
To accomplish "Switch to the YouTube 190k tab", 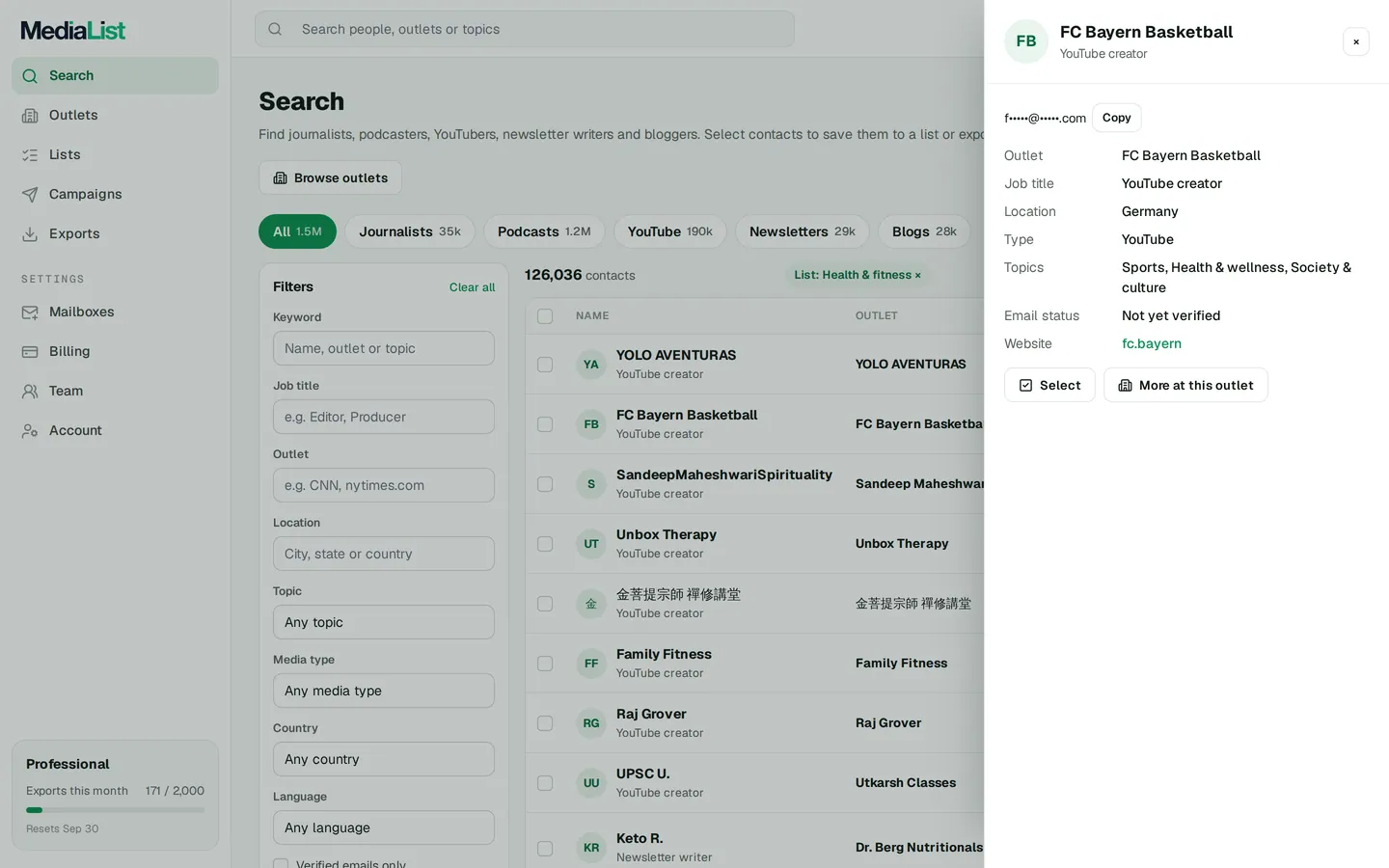I will click(670, 231).
